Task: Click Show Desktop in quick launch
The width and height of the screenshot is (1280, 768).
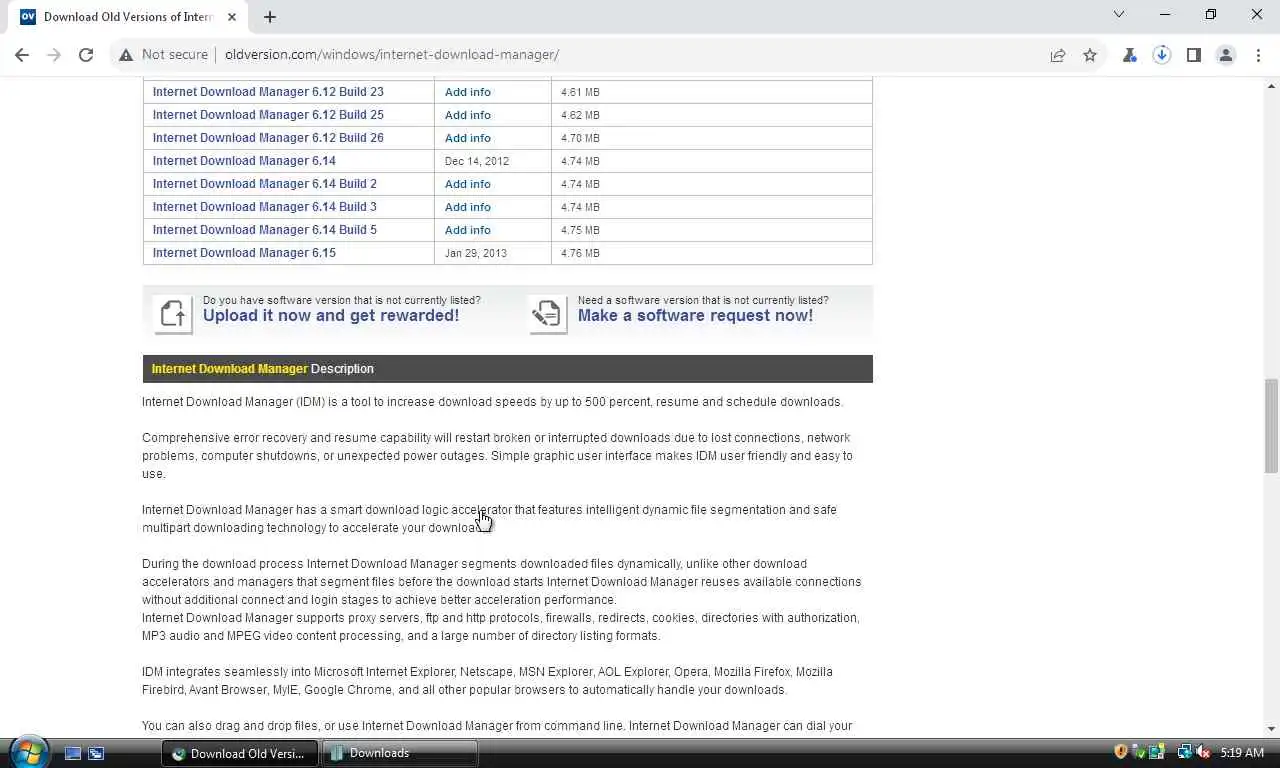Action: click(x=73, y=753)
